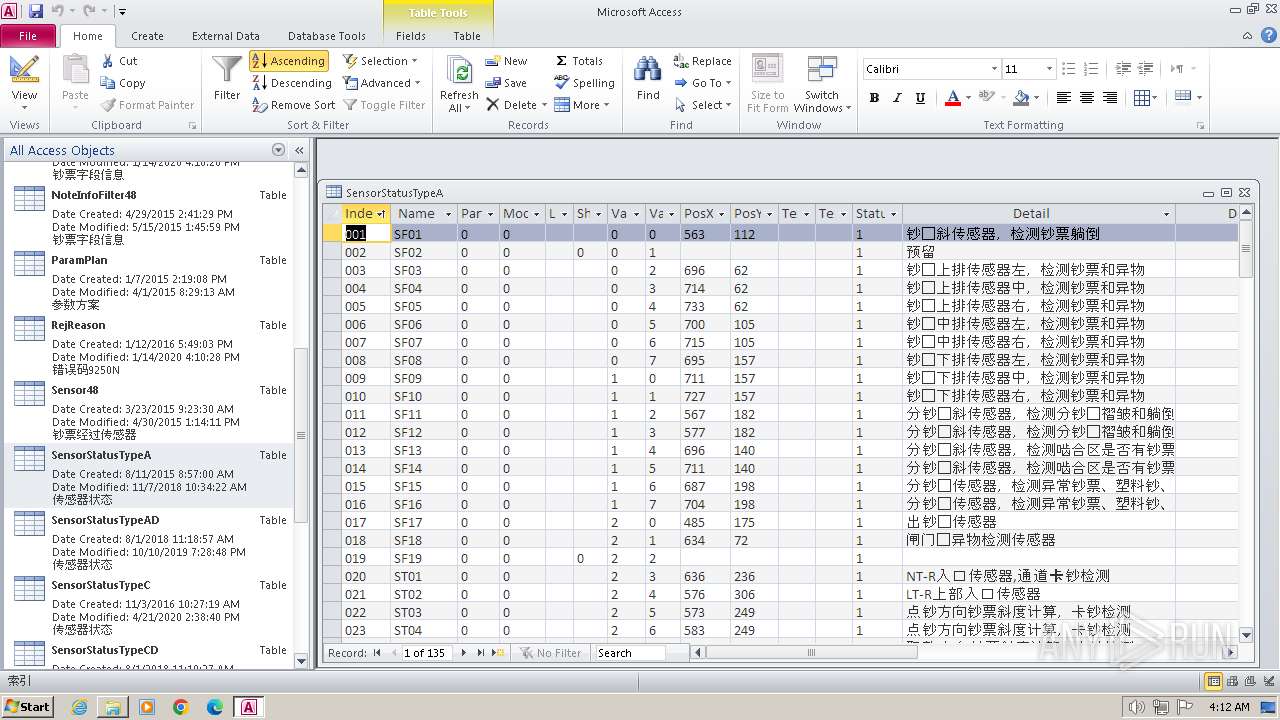Click Delete record button
Image resolution: width=1280 pixels, height=720 pixels.
point(512,105)
